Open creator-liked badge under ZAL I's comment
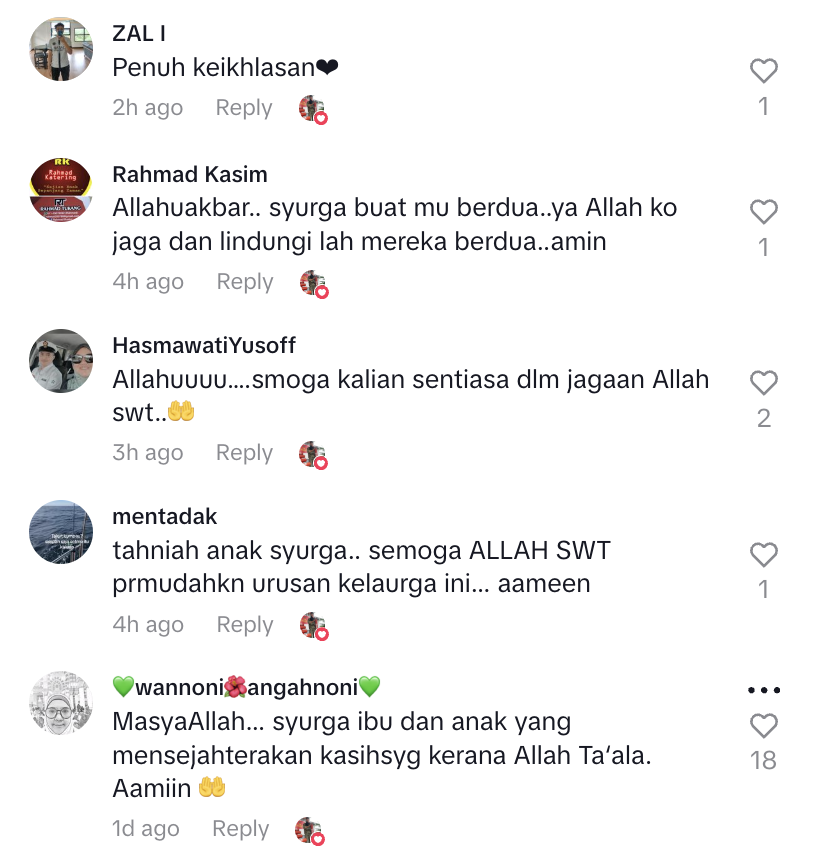This screenshot has width=826, height=866. (x=313, y=109)
